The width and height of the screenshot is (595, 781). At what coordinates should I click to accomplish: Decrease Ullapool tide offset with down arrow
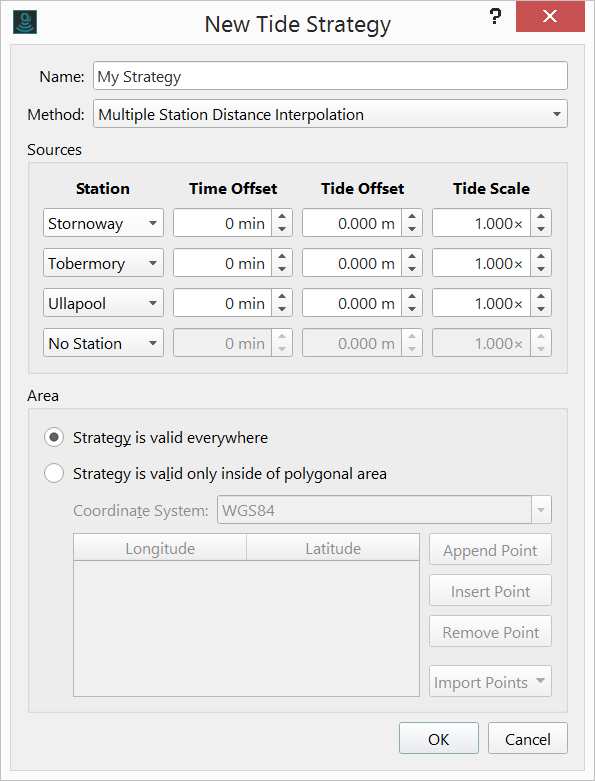click(412, 309)
